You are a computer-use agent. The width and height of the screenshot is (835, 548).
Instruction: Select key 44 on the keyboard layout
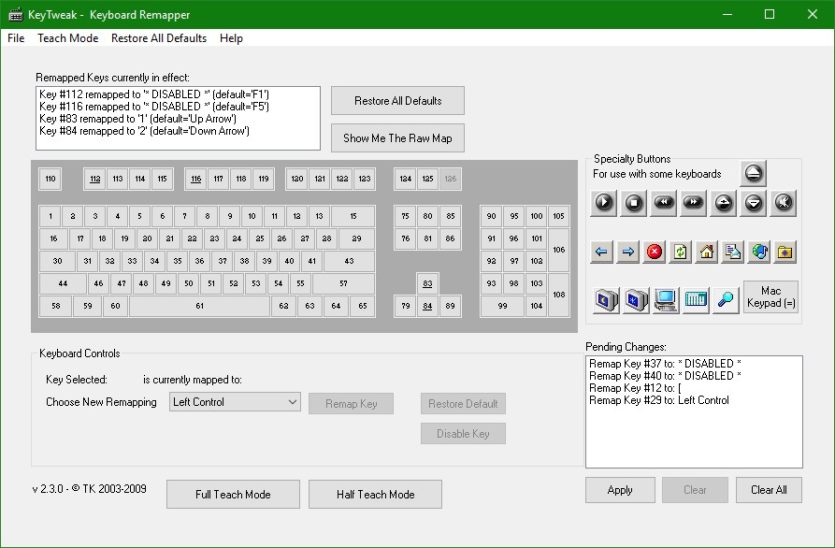(63, 283)
